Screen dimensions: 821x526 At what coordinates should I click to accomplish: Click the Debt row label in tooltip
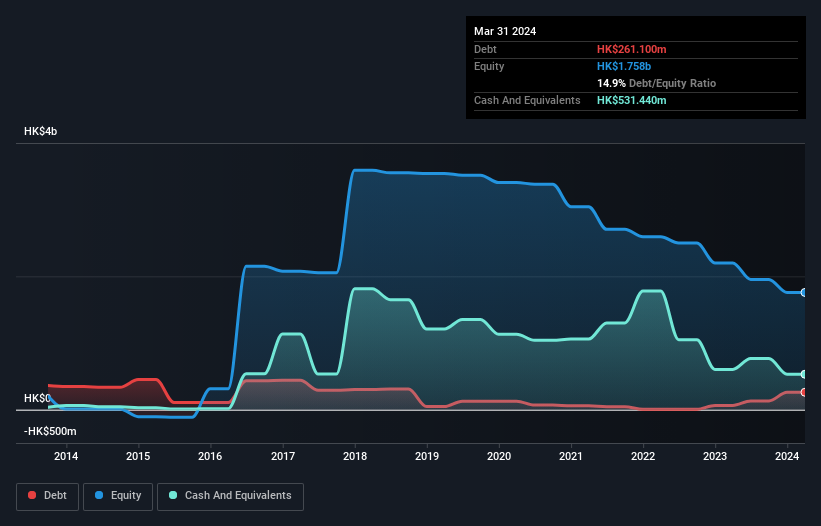click(x=485, y=49)
